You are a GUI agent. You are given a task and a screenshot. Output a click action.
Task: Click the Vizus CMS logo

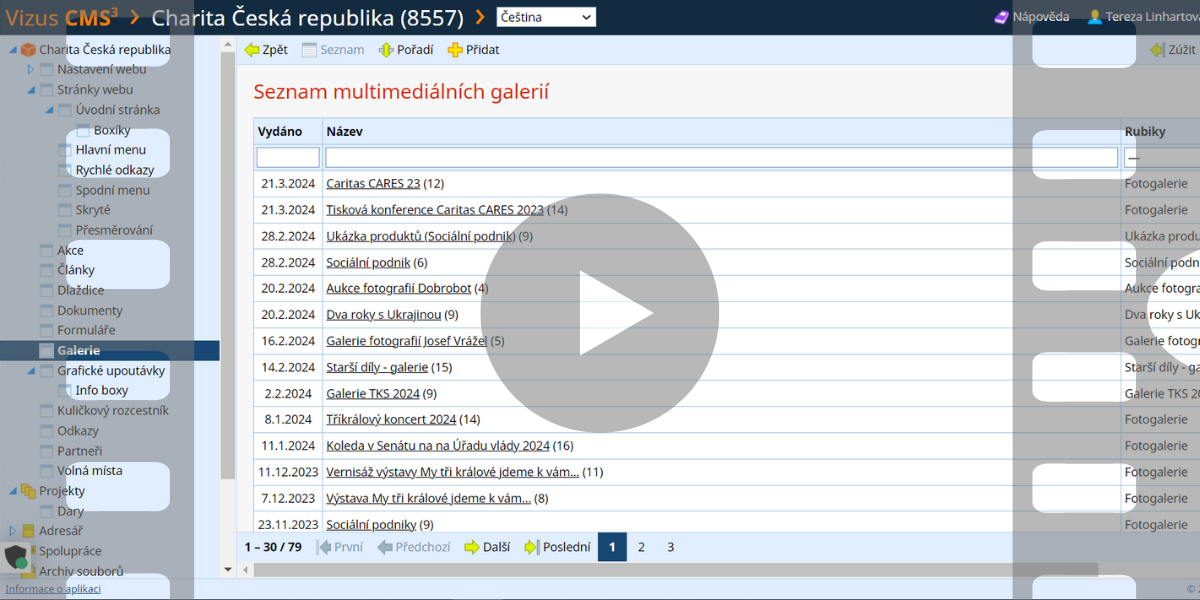[x=62, y=17]
